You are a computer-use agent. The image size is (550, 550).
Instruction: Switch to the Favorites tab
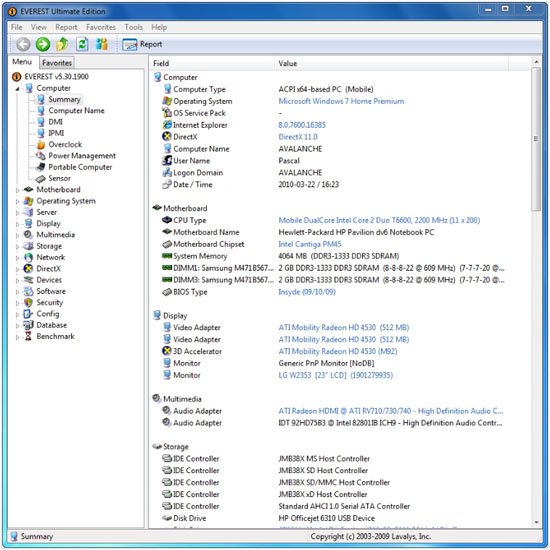(x=57, y=63)
